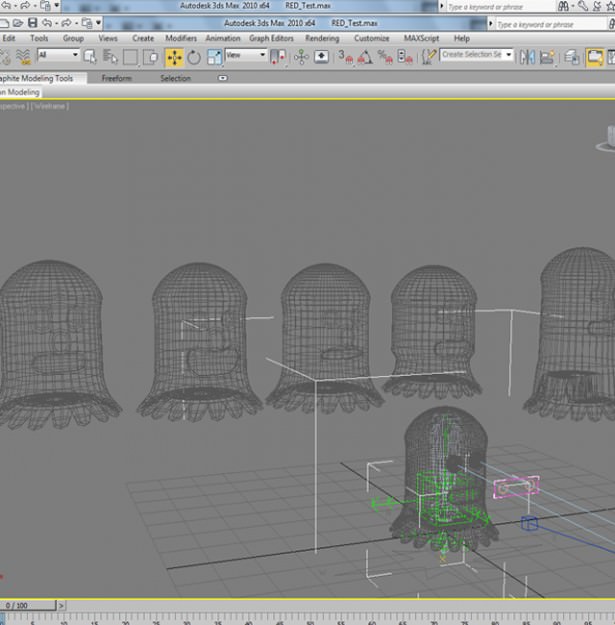615x625 pixels.
Task: Click the MAXScript menu item
Action: click(x=421, y=38)
